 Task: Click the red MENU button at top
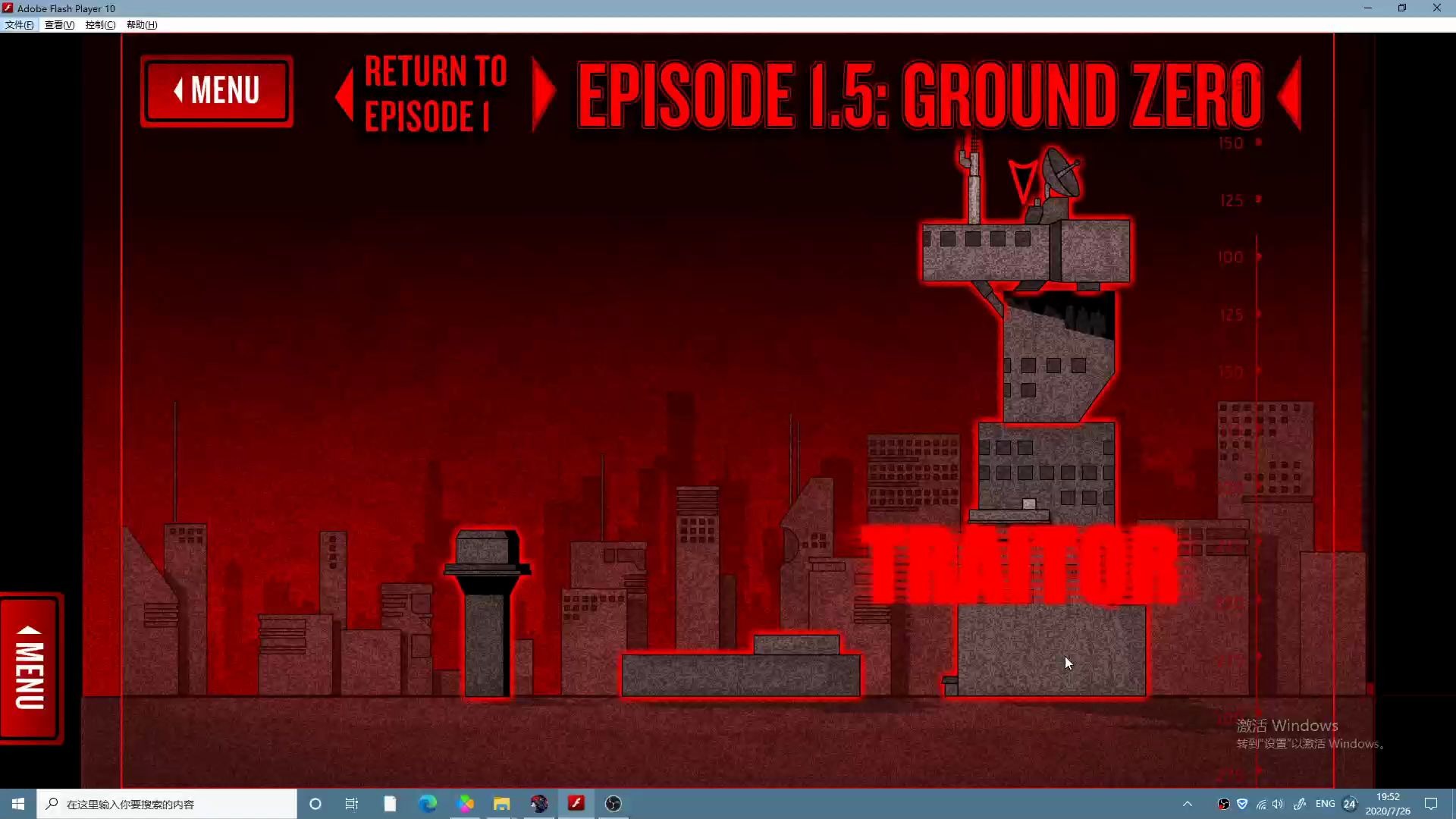217,91
